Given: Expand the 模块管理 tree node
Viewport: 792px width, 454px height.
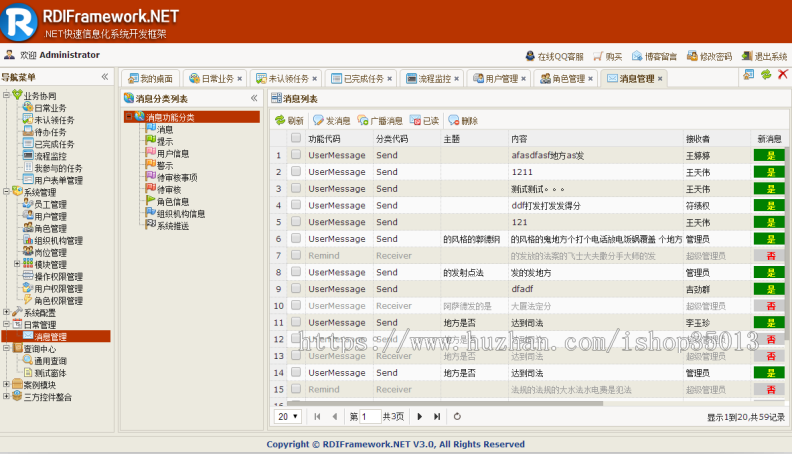Looking at the screenshot, I should [x=17, y=264].
